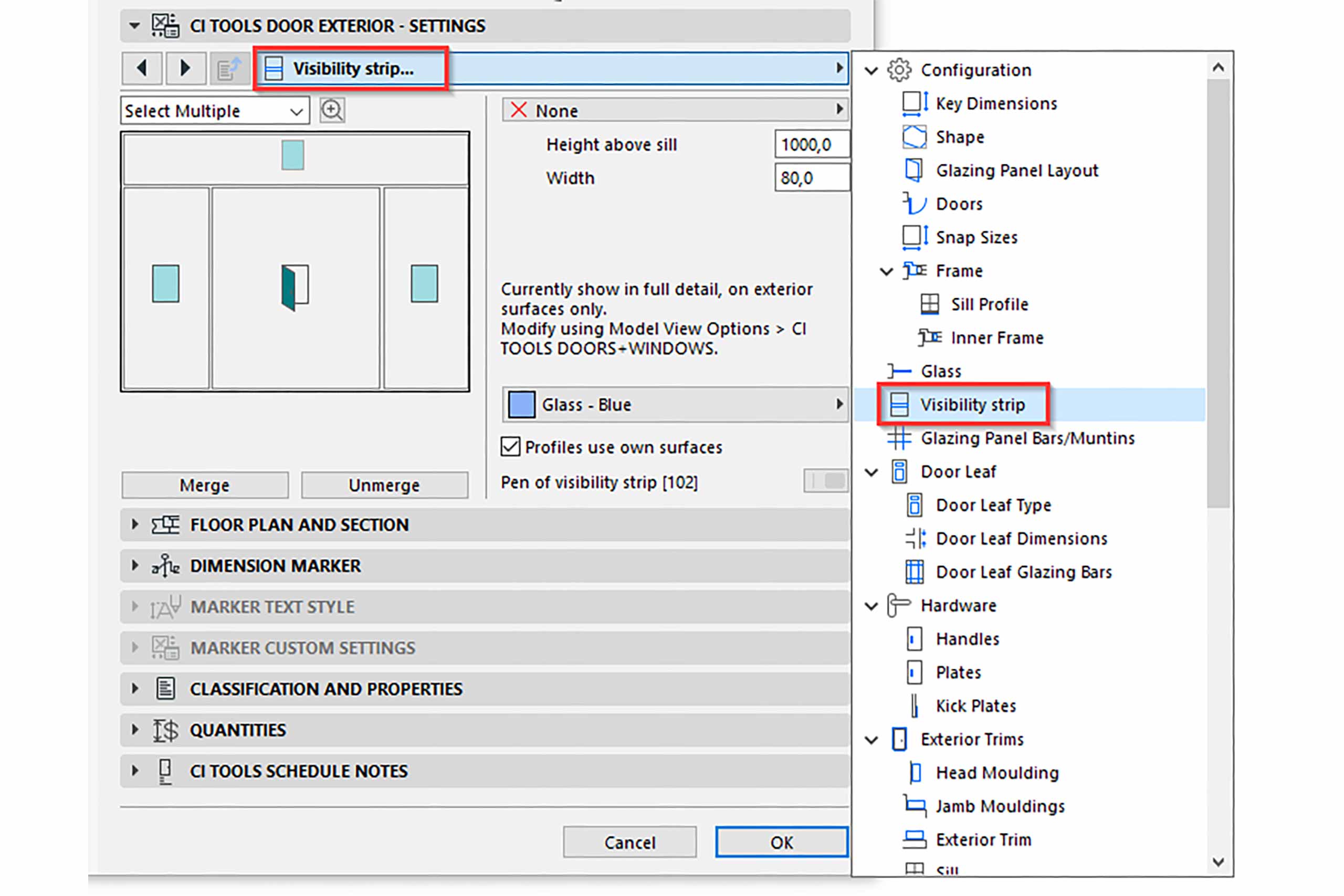Edit the Height above sill value field
Screen dimensions: 1344x896
coord(812,144)
